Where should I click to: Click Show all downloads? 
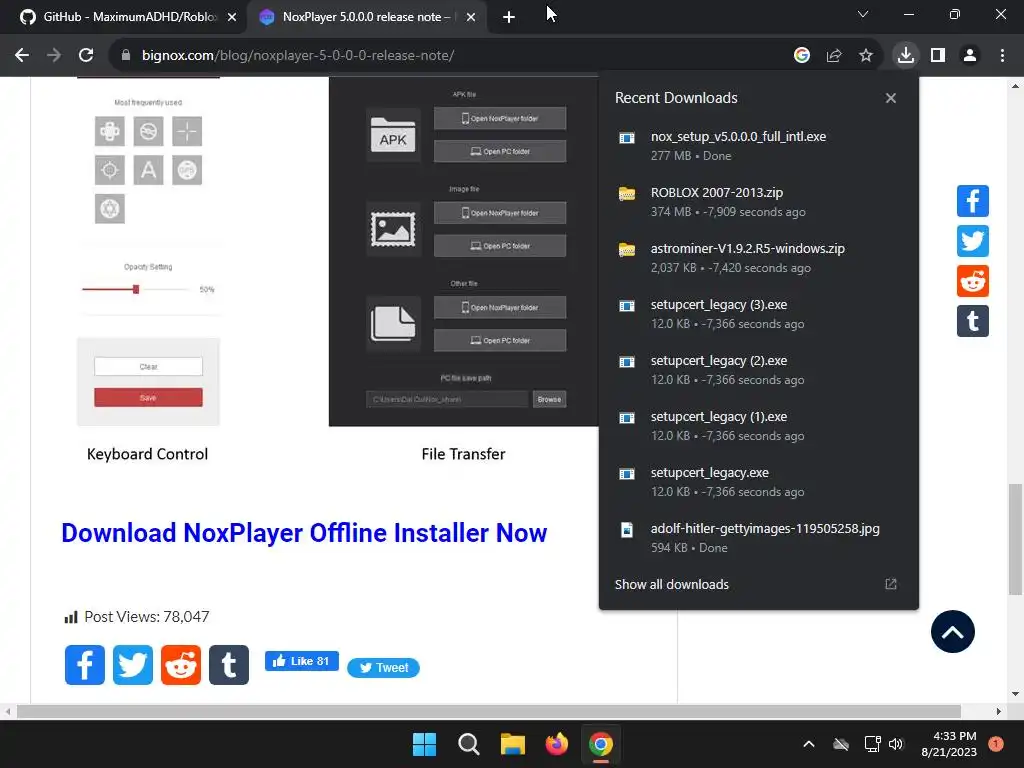(x=671, y=584)
